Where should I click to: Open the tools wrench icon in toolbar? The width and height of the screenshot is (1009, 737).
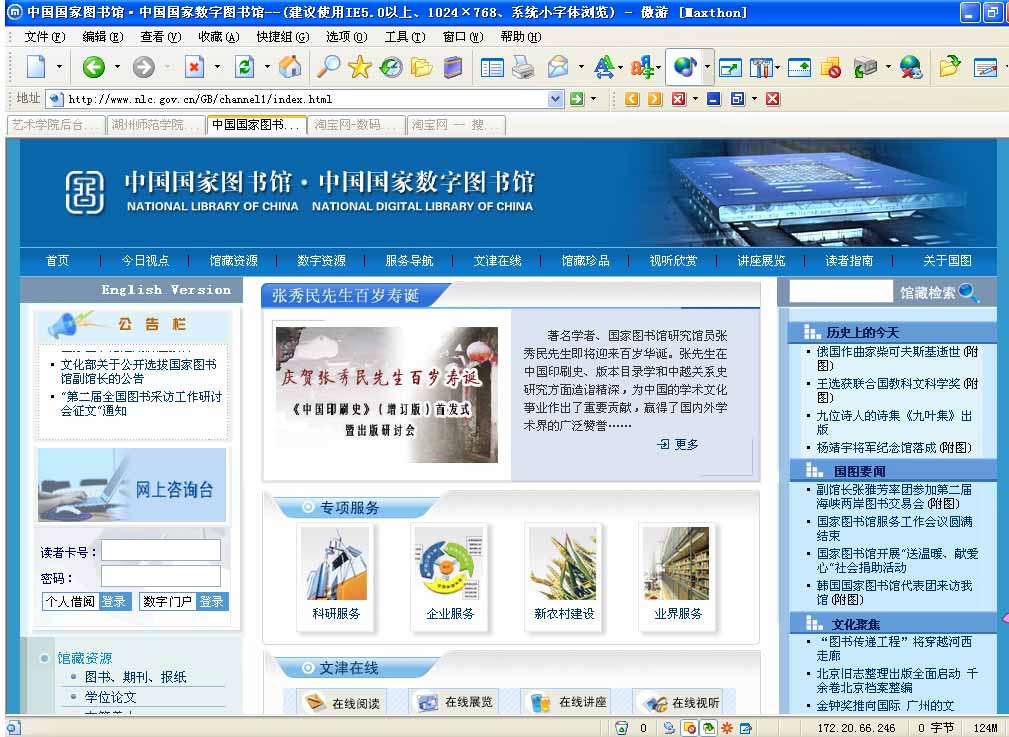coord(761,67)
